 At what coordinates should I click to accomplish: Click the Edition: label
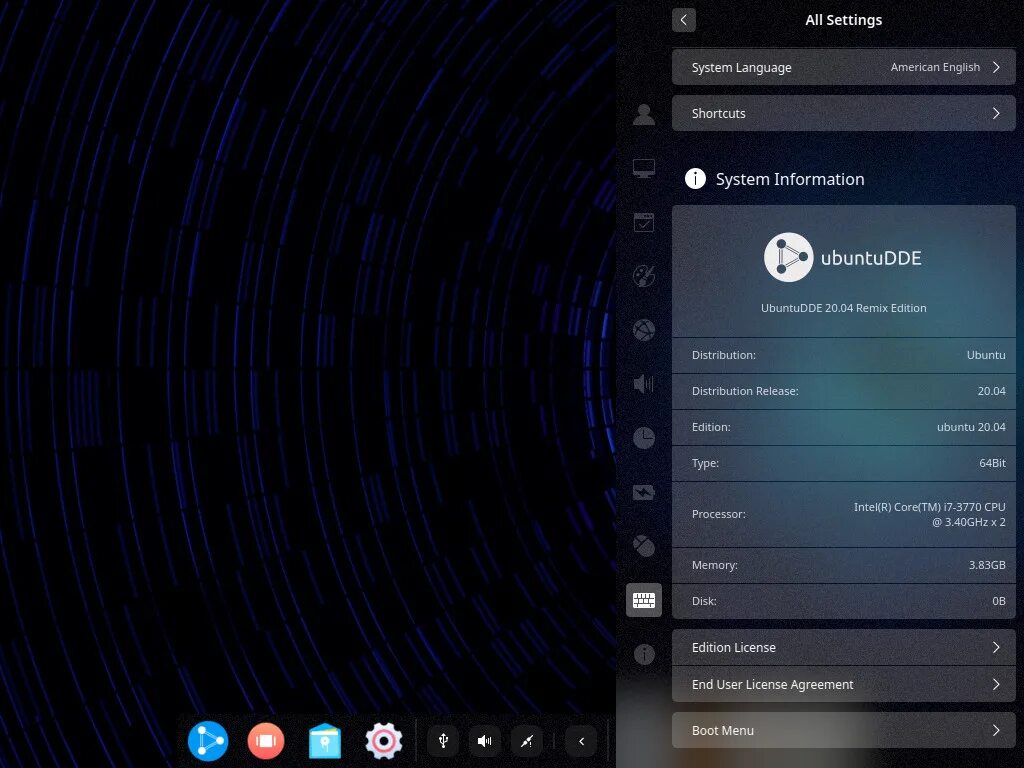tap(711, 426)
